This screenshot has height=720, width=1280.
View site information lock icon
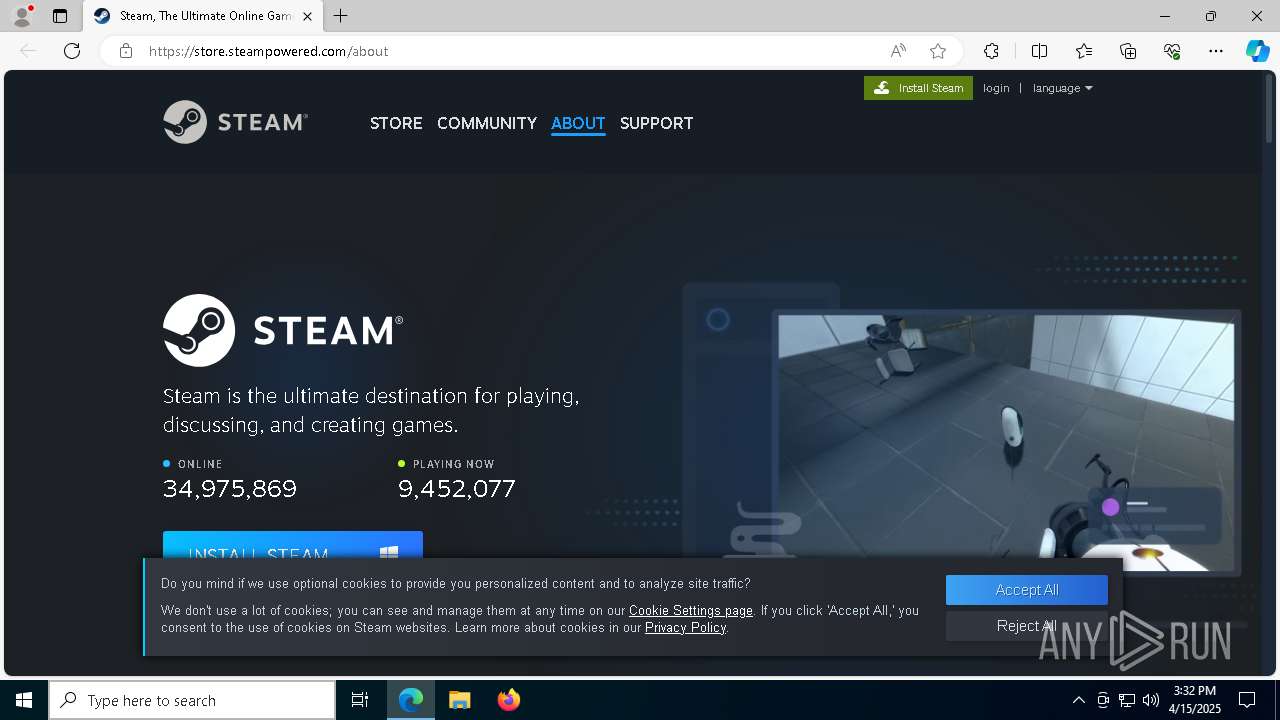(x=126, y=51)
